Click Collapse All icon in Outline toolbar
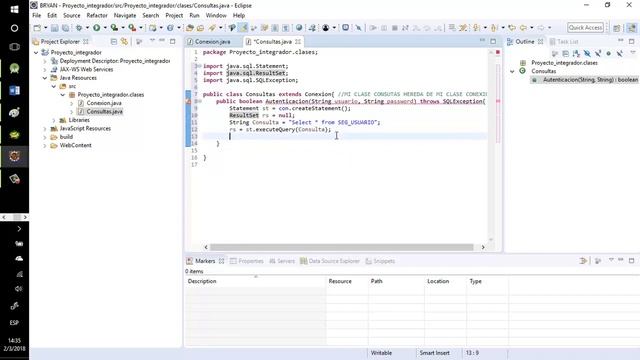Image resolution: width=640 pixels, height=360 pixels. 565,53
